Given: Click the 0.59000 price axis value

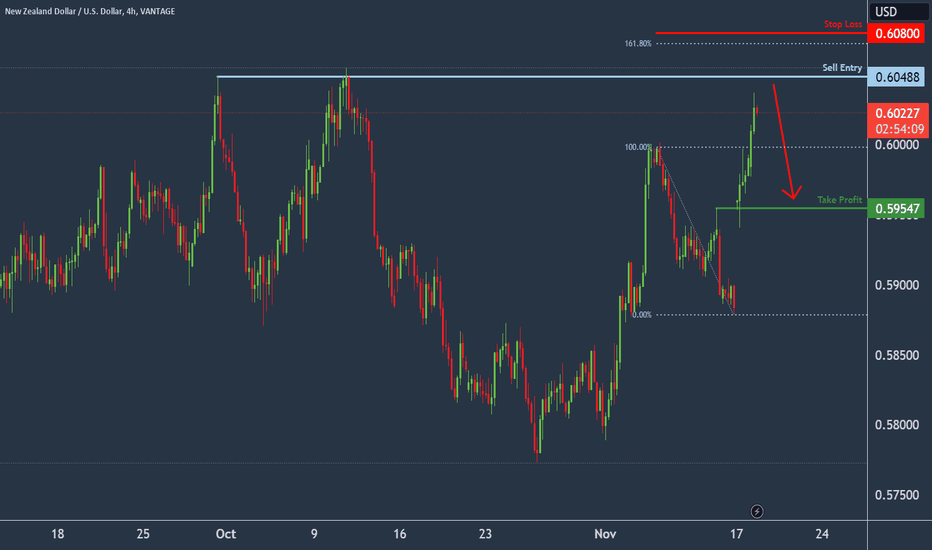Looking at the screenshot, I should coord(897,285).
